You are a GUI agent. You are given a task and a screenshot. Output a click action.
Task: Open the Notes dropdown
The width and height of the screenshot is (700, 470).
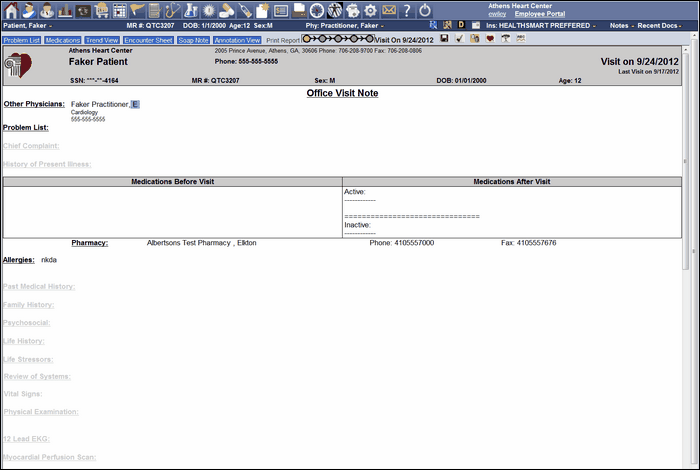(622, 25)
